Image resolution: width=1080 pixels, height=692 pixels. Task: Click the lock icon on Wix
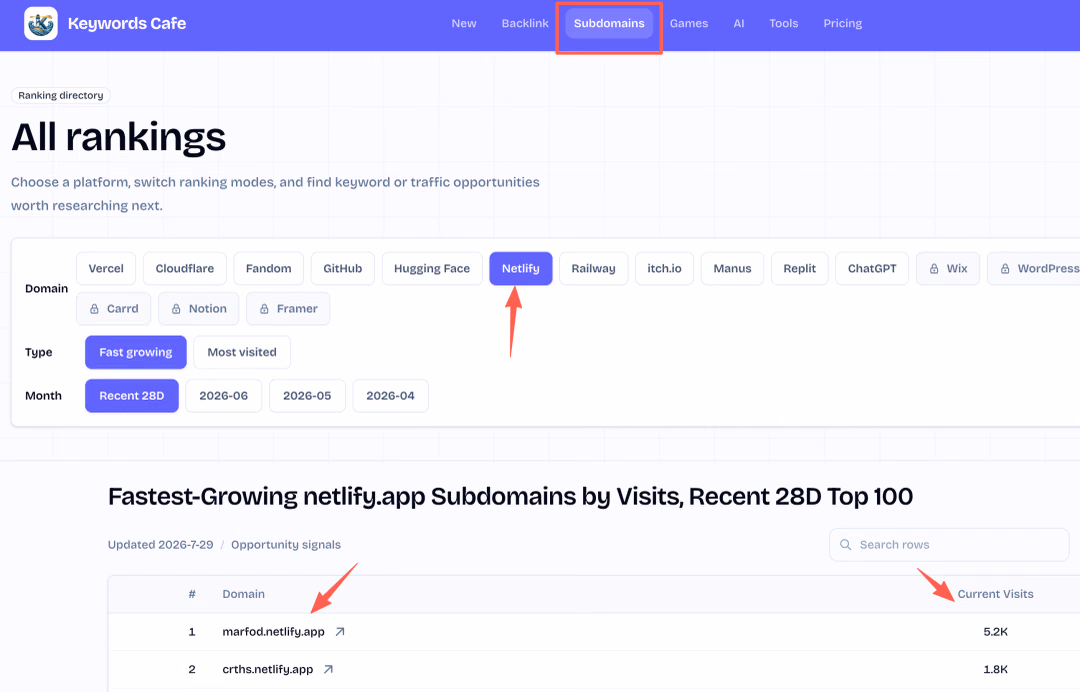pos(934,269)
